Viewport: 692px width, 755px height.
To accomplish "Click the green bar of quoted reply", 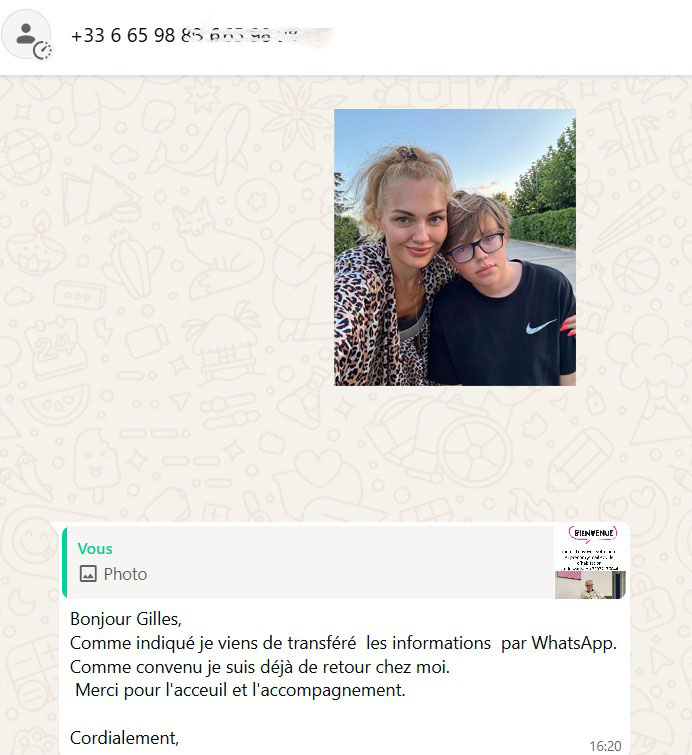I will 65,562.
